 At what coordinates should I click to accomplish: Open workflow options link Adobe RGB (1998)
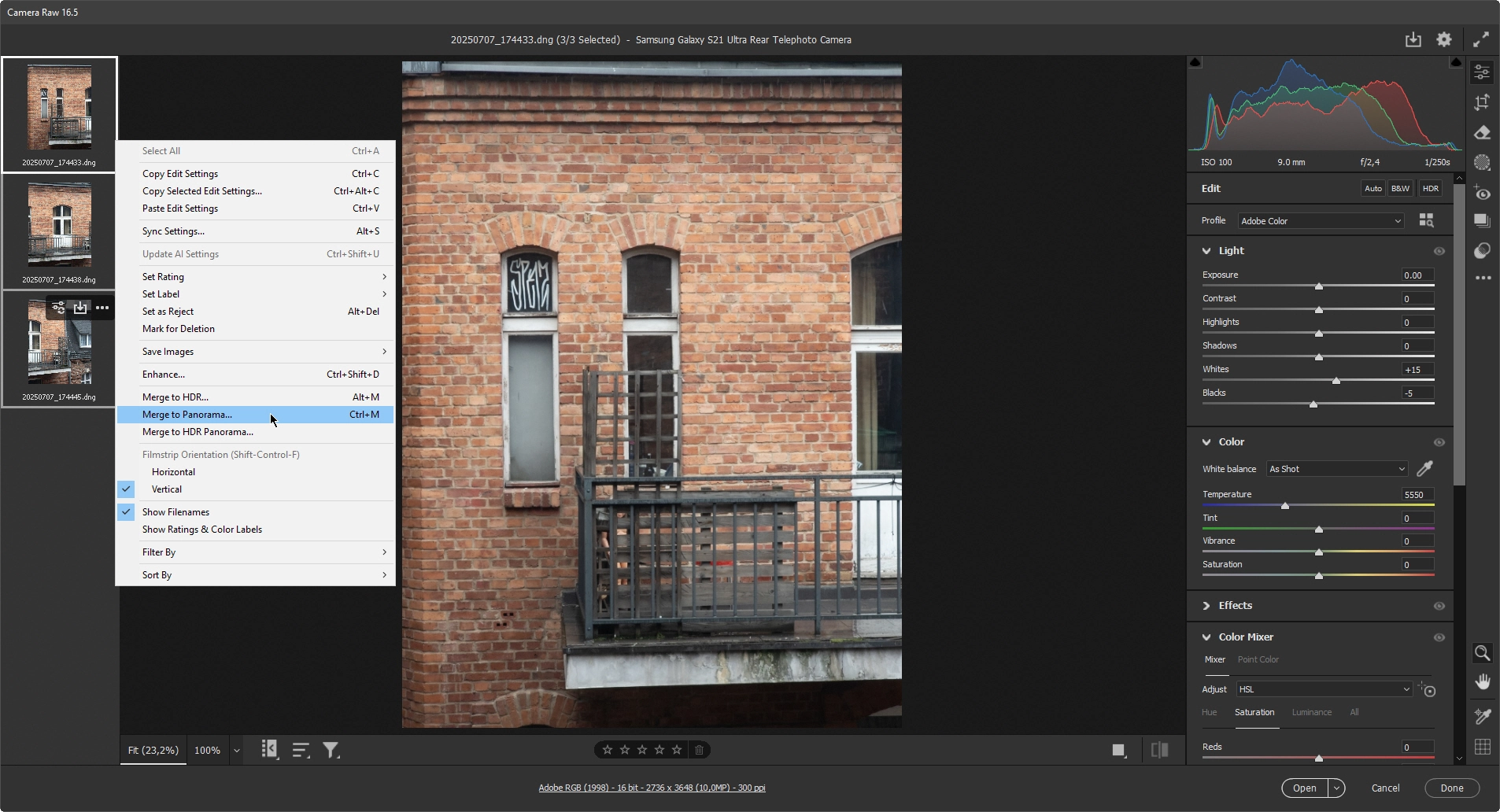click(x=652, y=788)
